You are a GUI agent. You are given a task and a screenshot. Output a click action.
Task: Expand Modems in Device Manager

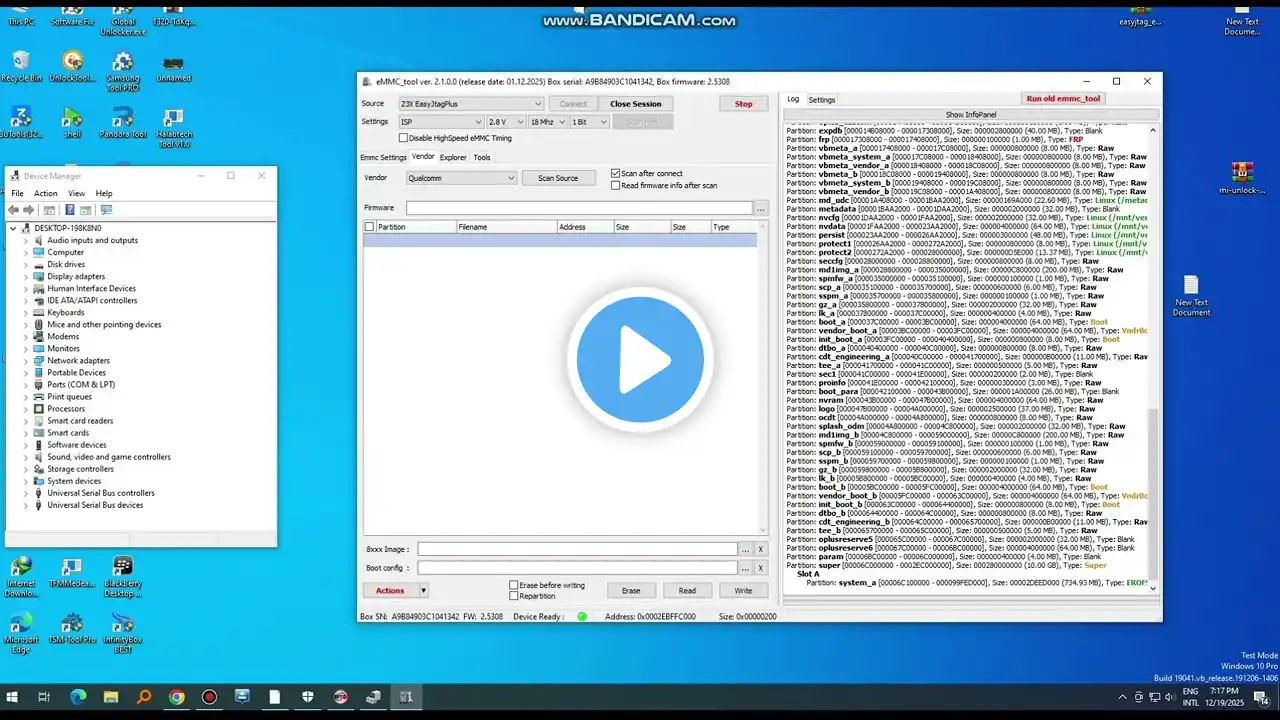click(26, 336)
